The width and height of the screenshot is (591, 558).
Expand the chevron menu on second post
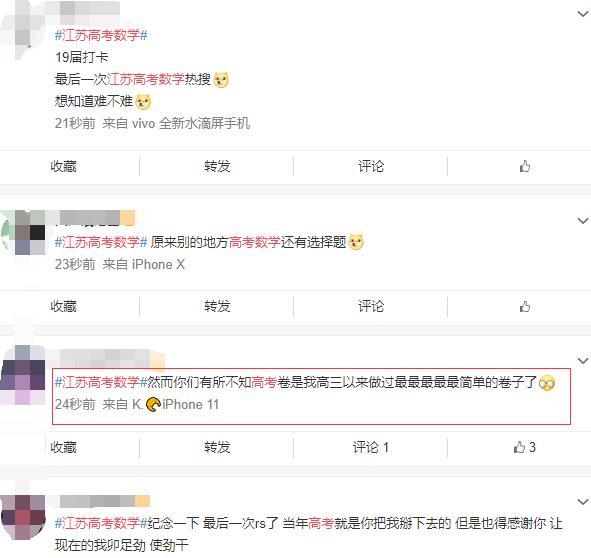click(583, 221)
